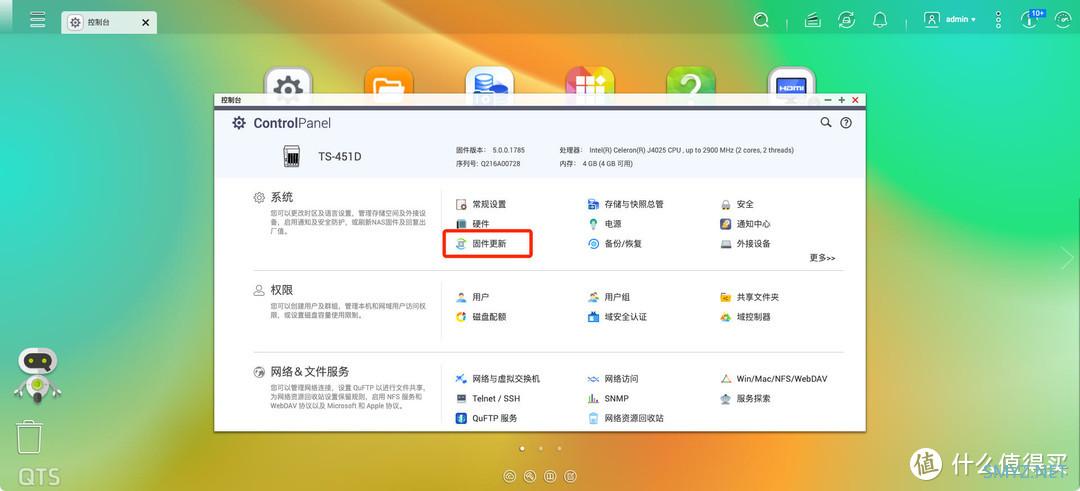The image size is (1080, 491).
Task: Open 硬件 hardware settings
Action: coord(472,224)
